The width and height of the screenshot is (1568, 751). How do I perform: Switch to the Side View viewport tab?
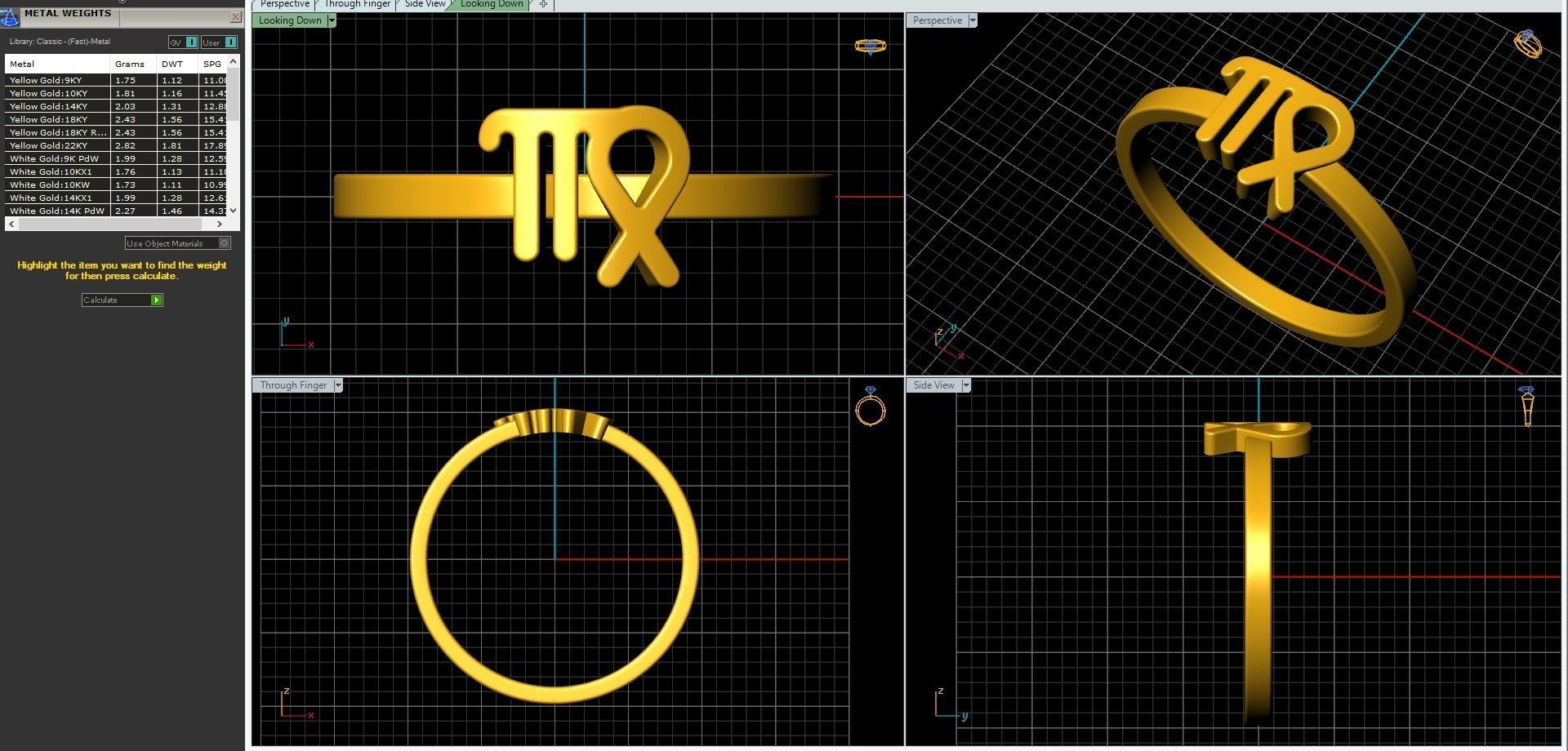tap(425, 4)
